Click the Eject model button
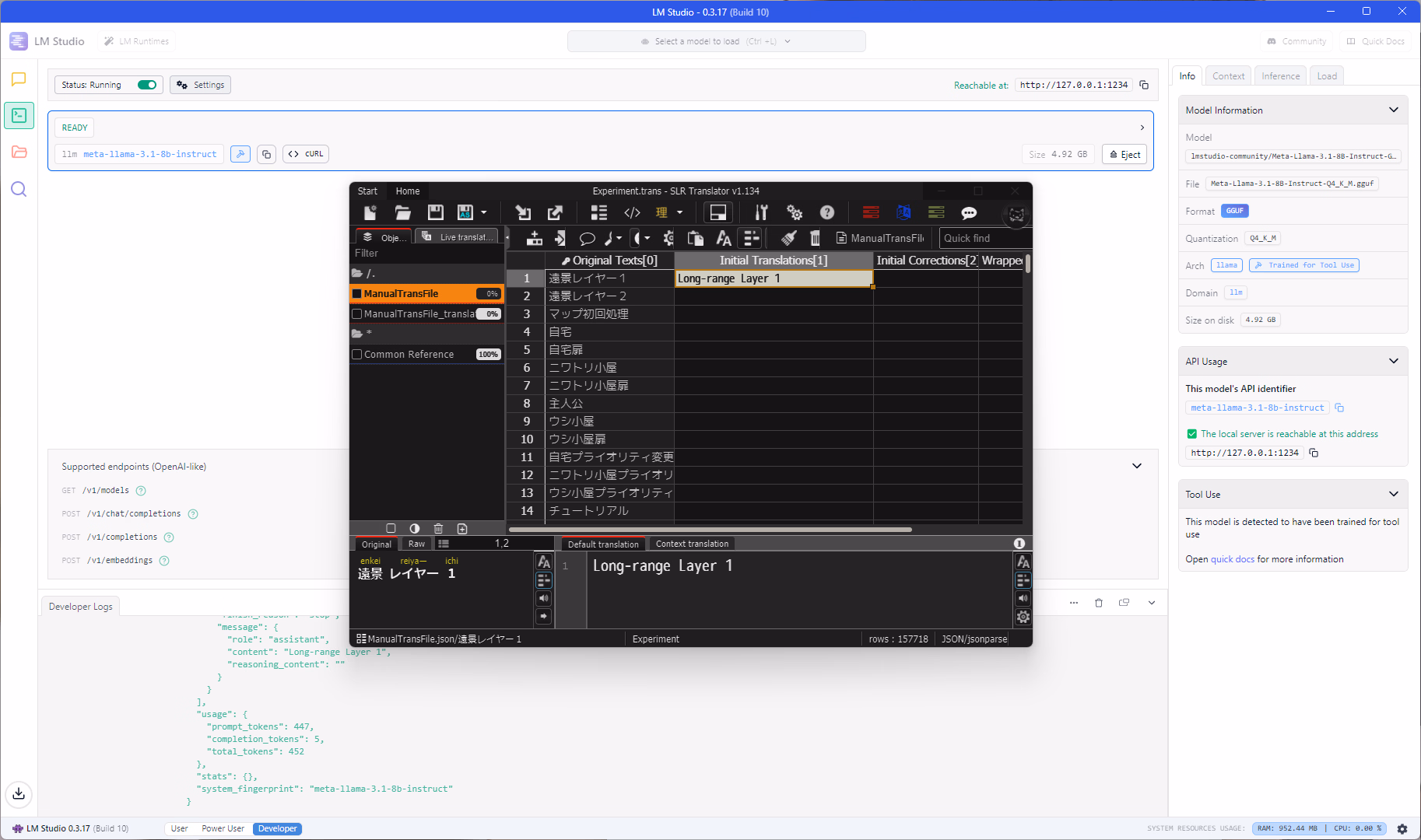The image size is (1421, 840). point(1125,154)
